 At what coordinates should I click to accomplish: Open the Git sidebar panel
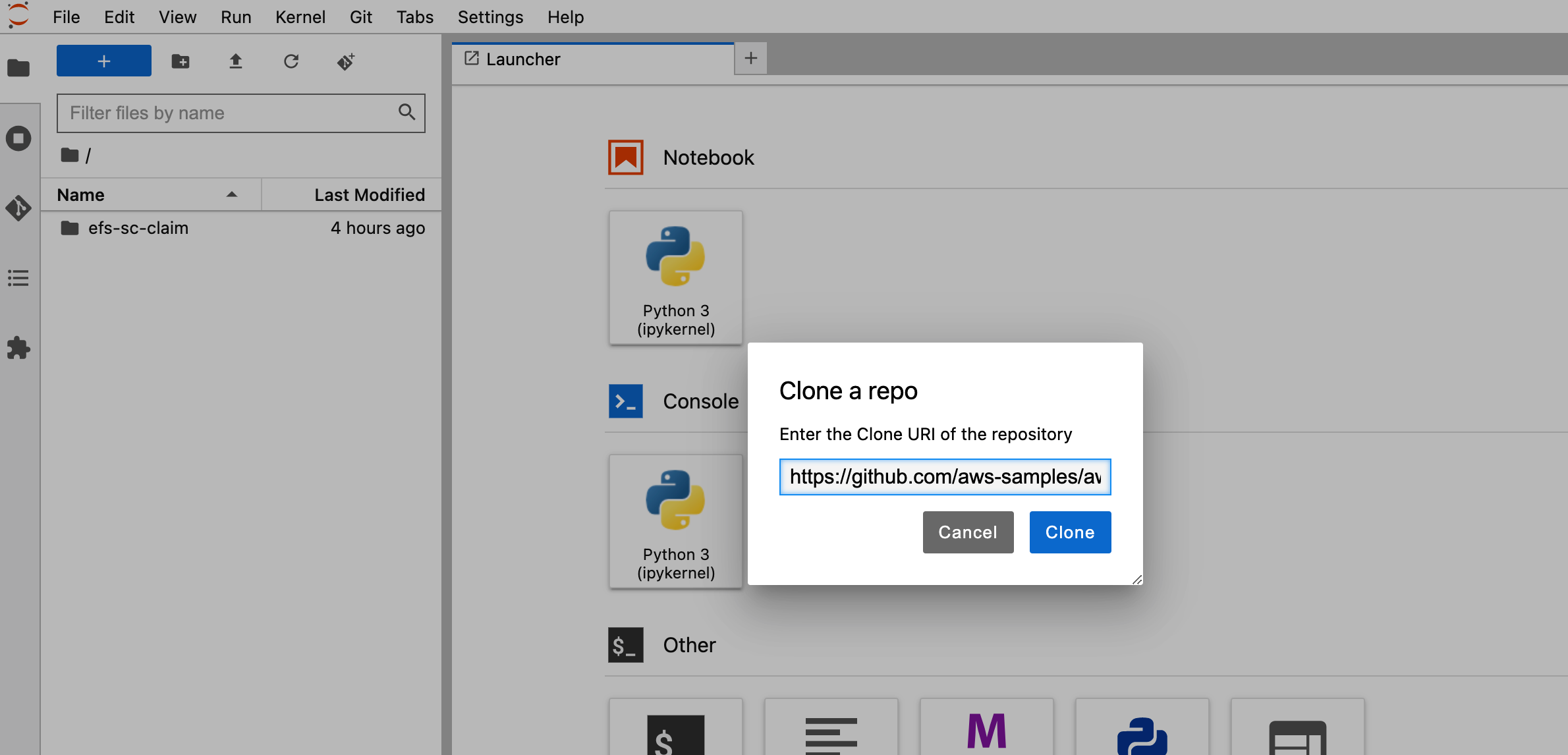tap(18, 208)
